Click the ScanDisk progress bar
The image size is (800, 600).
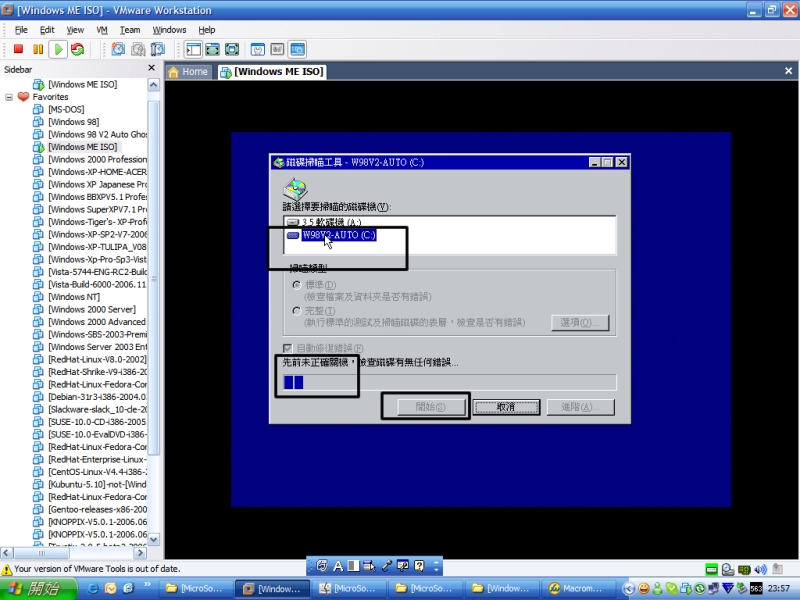pos(449,382)
